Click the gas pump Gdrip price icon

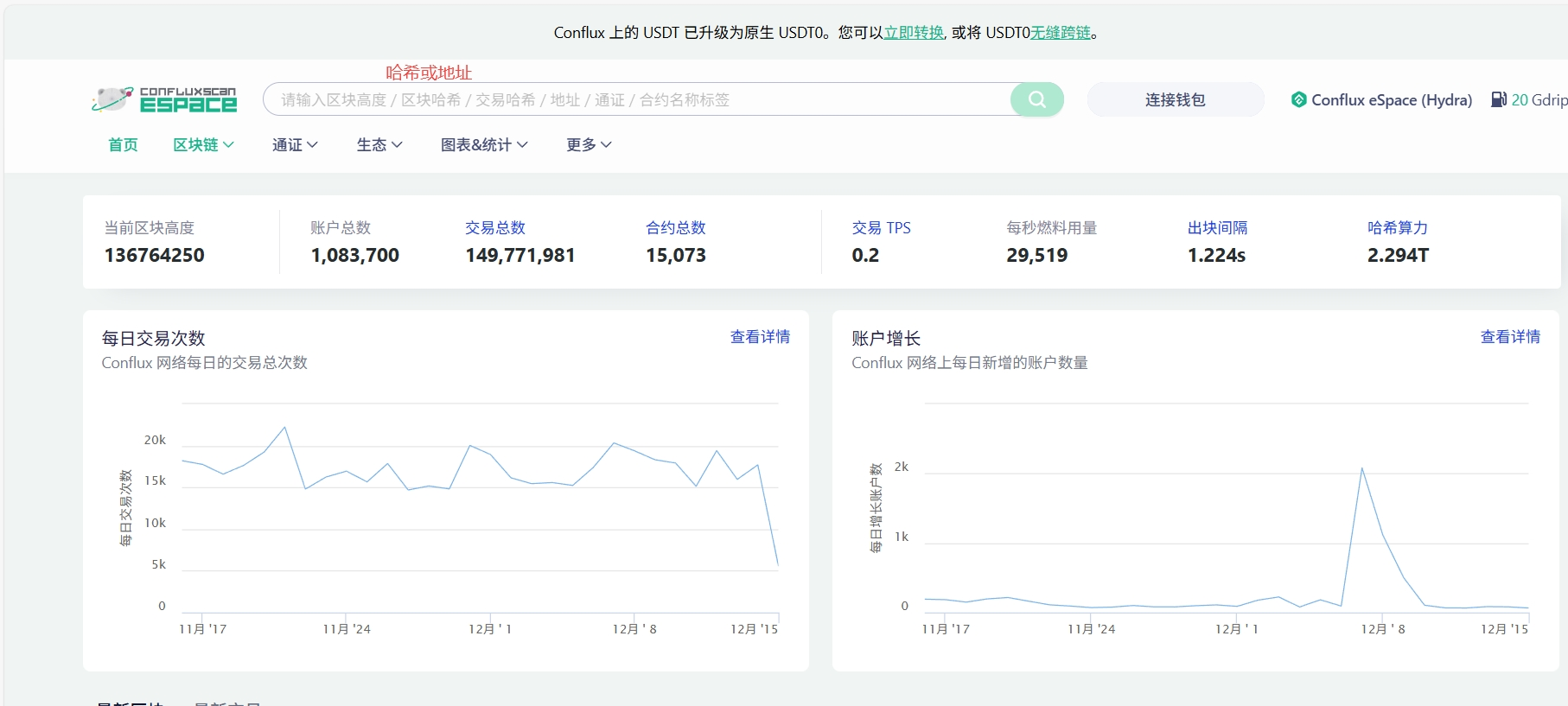tap(1499, 99)
